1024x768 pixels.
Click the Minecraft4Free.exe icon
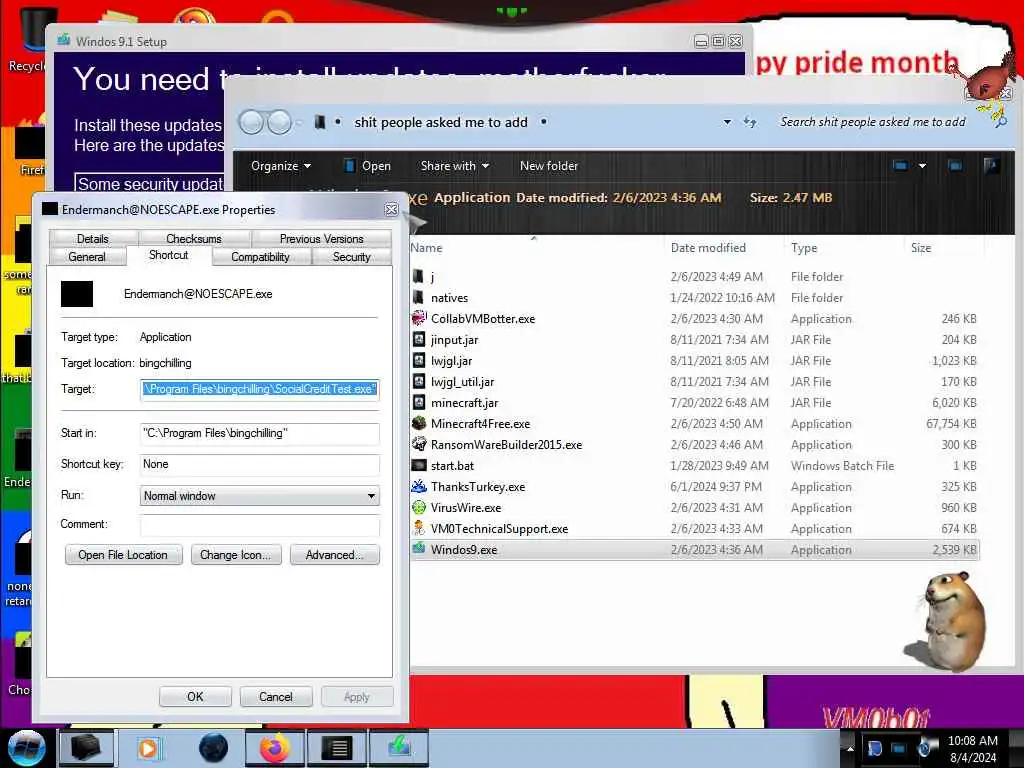tap(419, 423)
